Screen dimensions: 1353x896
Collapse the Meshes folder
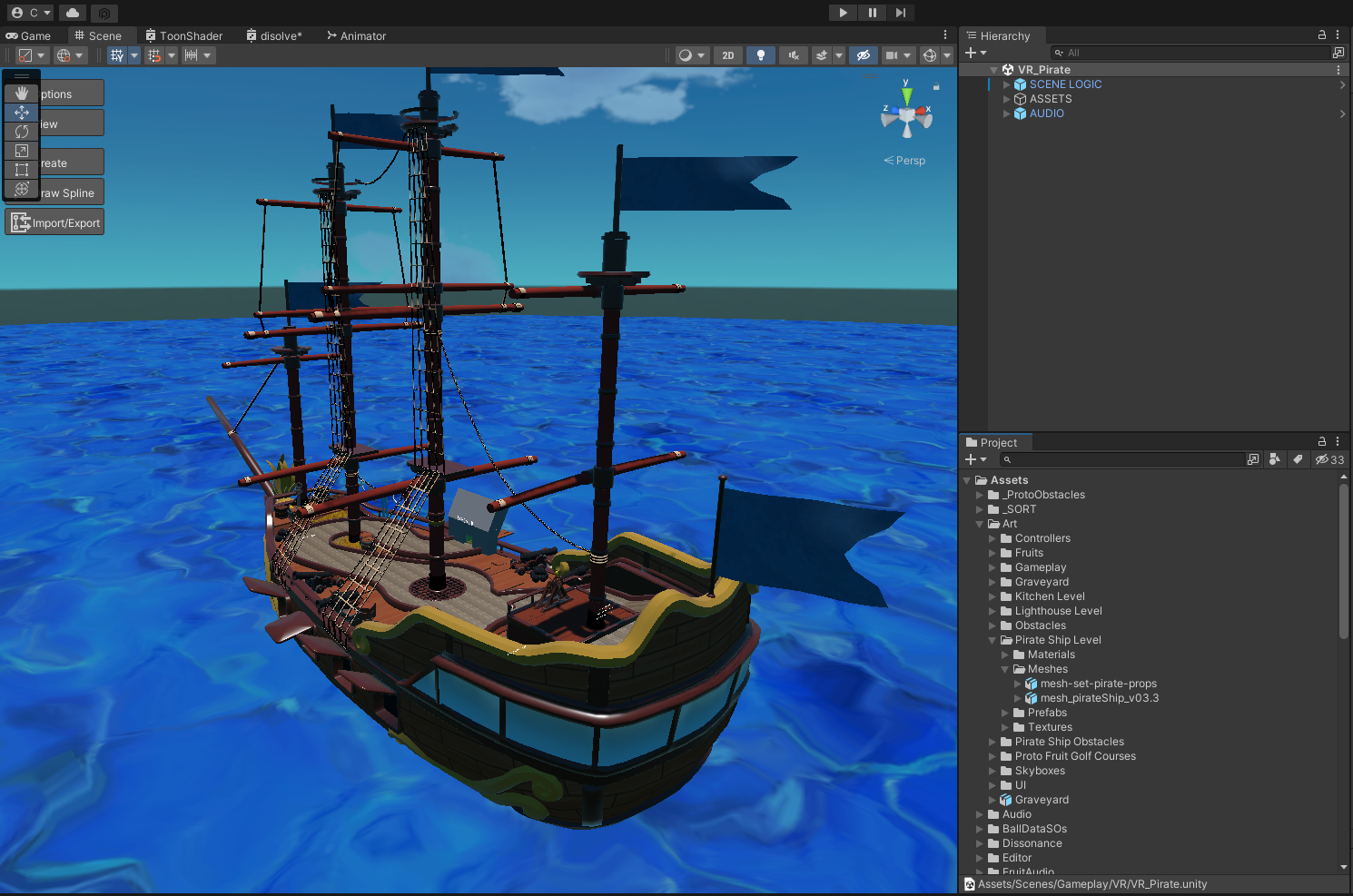[1005, 669]
